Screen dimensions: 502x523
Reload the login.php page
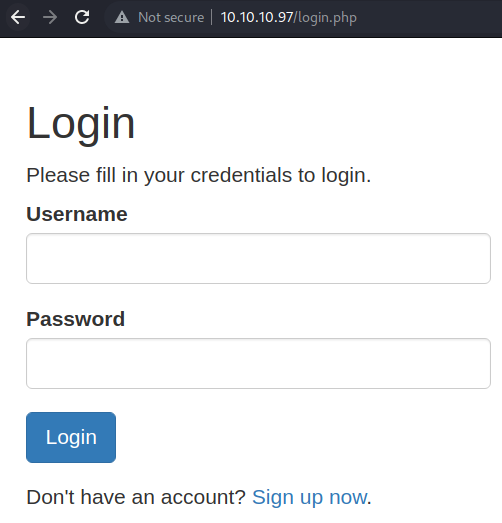pyautogui.click(x=82, y=17)
